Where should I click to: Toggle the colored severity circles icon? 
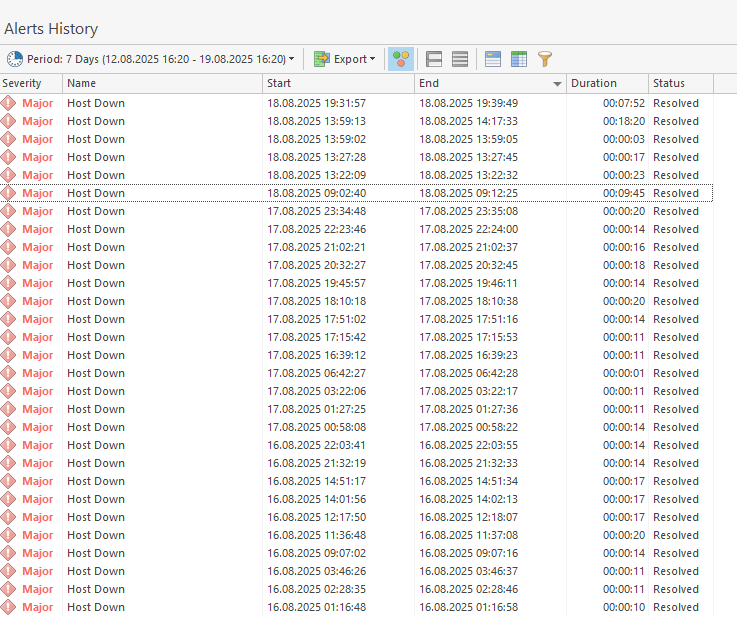pyautogui.click(x=400, y=59)
